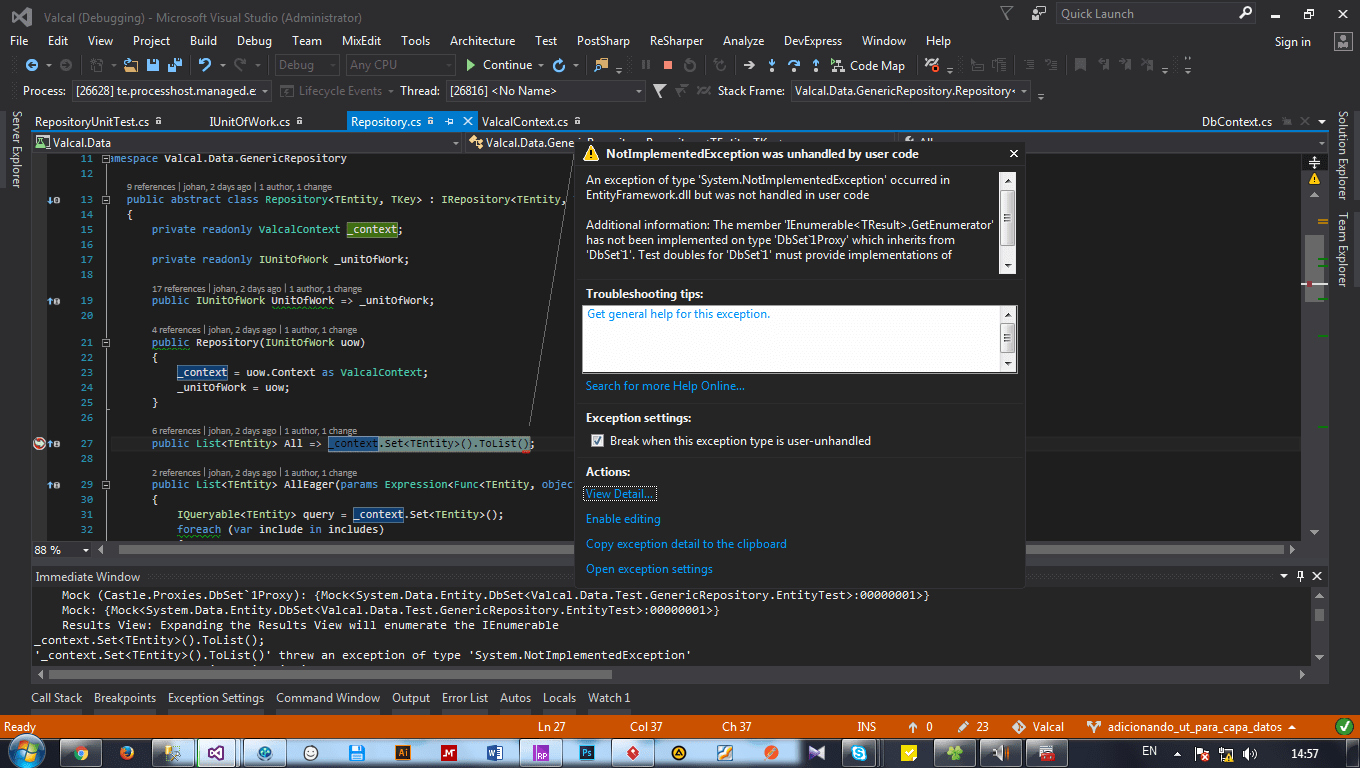The width and height of the screenshot is (1360, 768).
Task: Click the Undo arrow icon
Action: tap(205, 65)
